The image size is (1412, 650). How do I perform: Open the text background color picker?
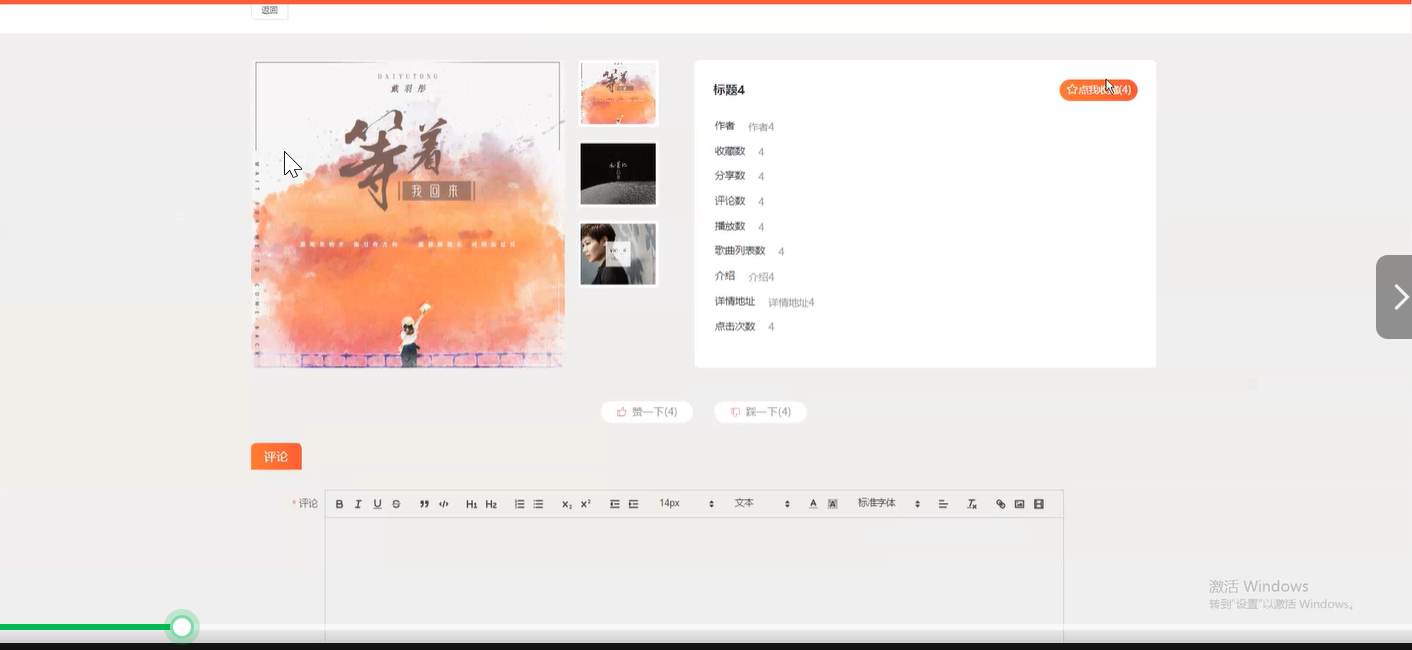pyautogui.click(x=832, y=504)
